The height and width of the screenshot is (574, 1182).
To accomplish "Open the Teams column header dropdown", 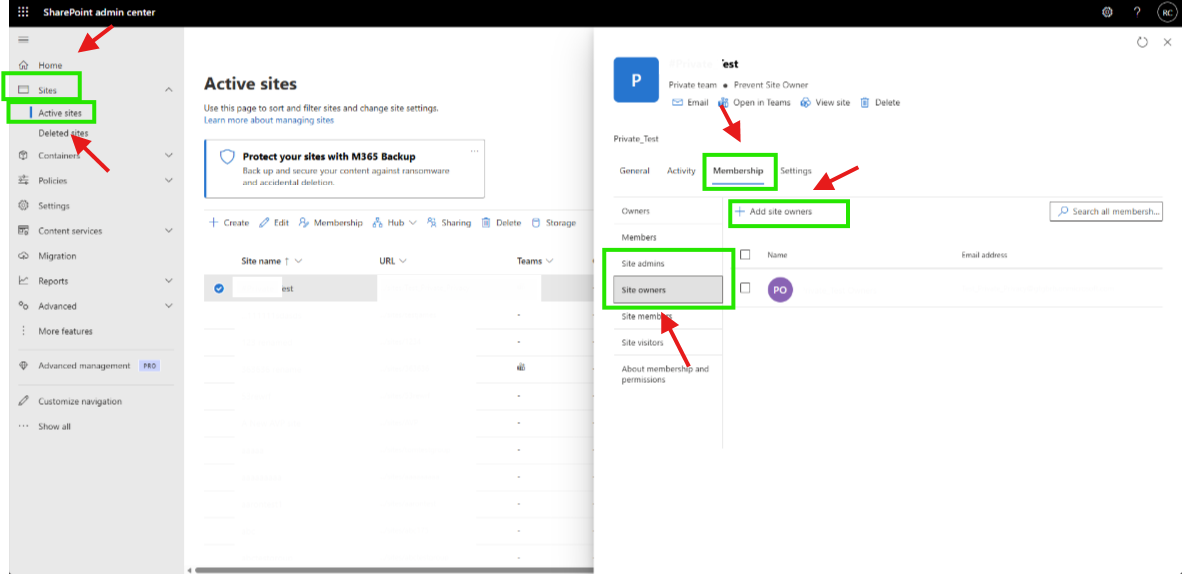I will [x=549, y=261].
